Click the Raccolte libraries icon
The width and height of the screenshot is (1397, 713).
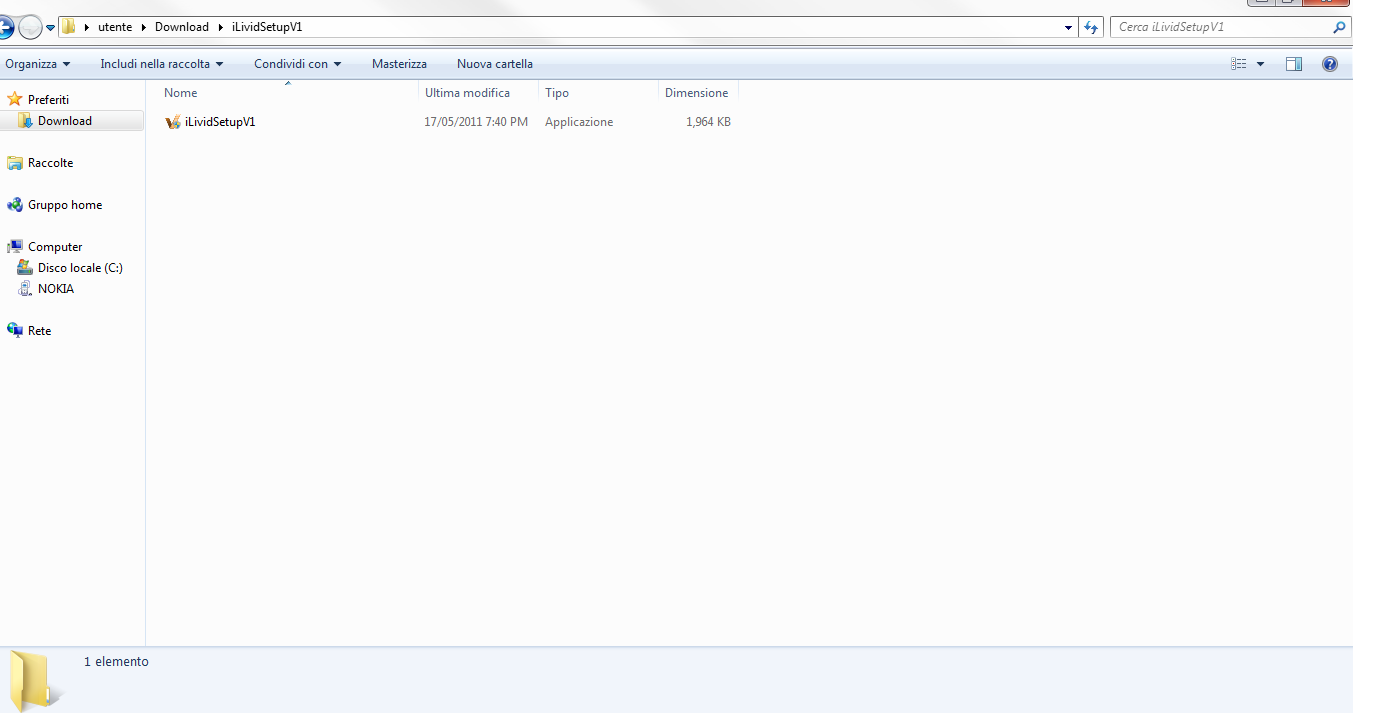(15, 163)
